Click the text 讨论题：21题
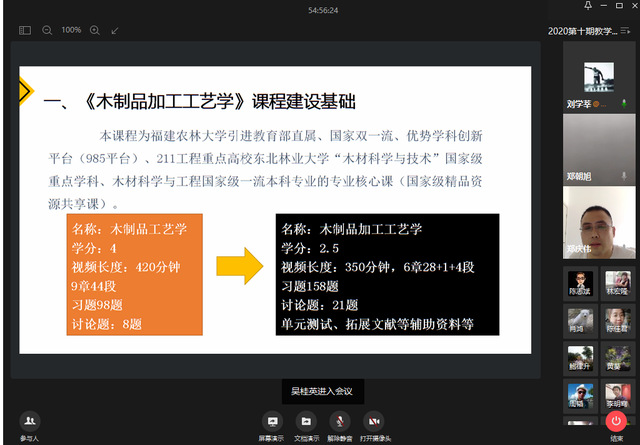Image resolution: width=640 pixels, height=445 pixels. tap(320, 305)
